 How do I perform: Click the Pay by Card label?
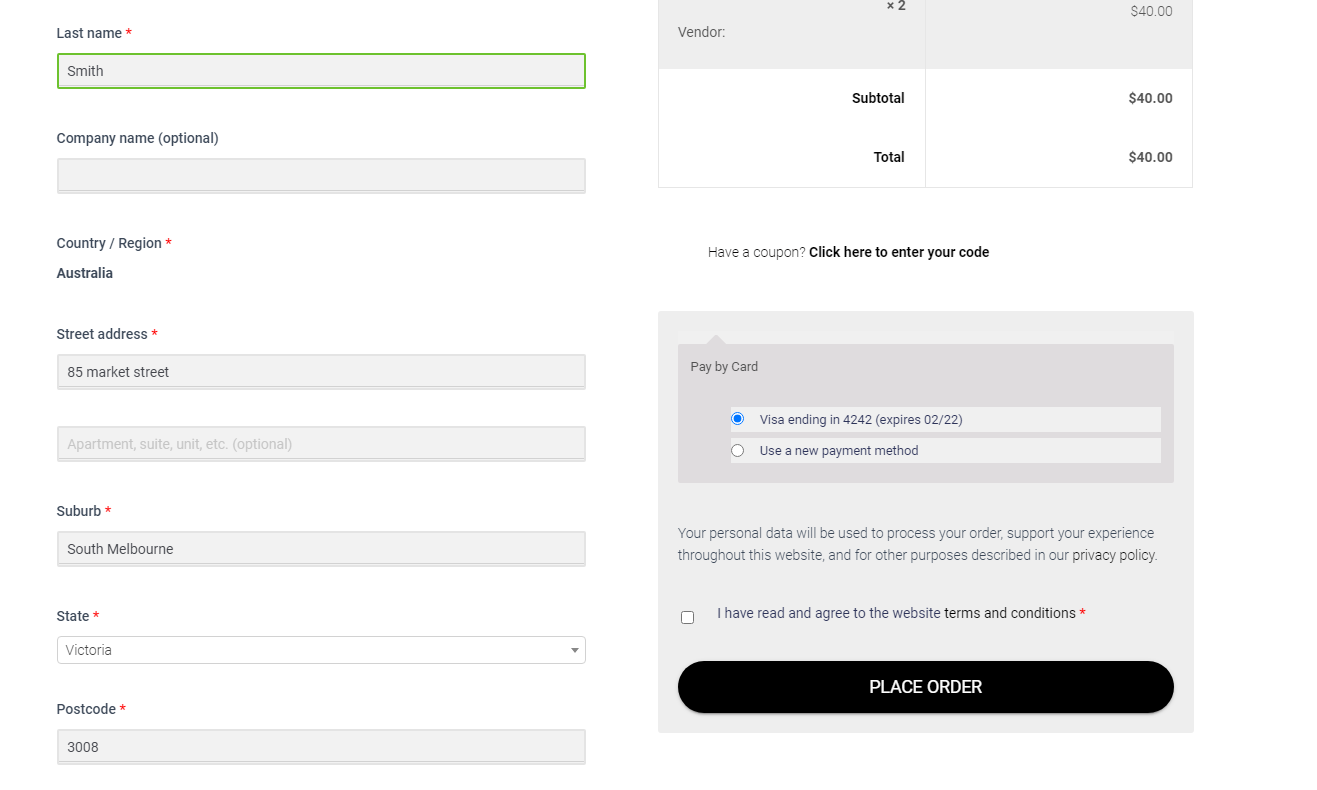pos(724,367)
